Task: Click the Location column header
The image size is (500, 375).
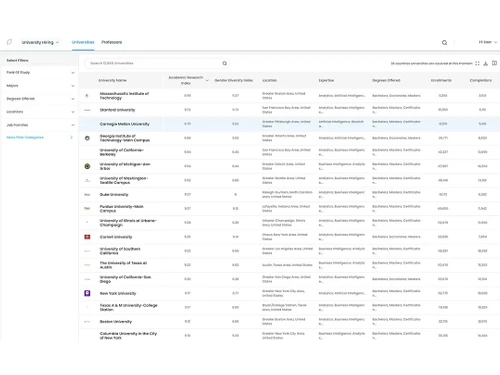Action: point(269,80)
